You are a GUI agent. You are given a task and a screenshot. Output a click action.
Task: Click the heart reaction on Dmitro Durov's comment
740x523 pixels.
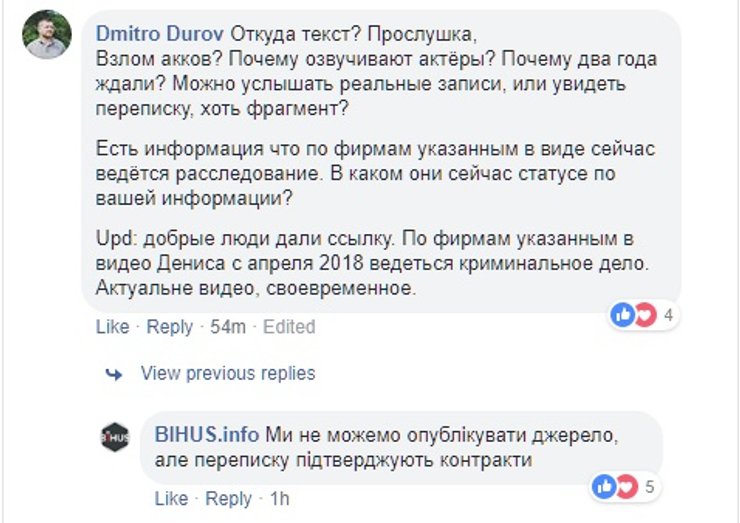(643, 315)
